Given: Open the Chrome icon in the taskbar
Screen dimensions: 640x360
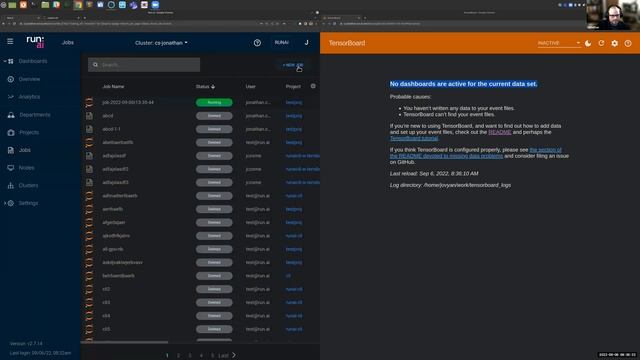Looking at the screenshot, I should coord(78,5).
